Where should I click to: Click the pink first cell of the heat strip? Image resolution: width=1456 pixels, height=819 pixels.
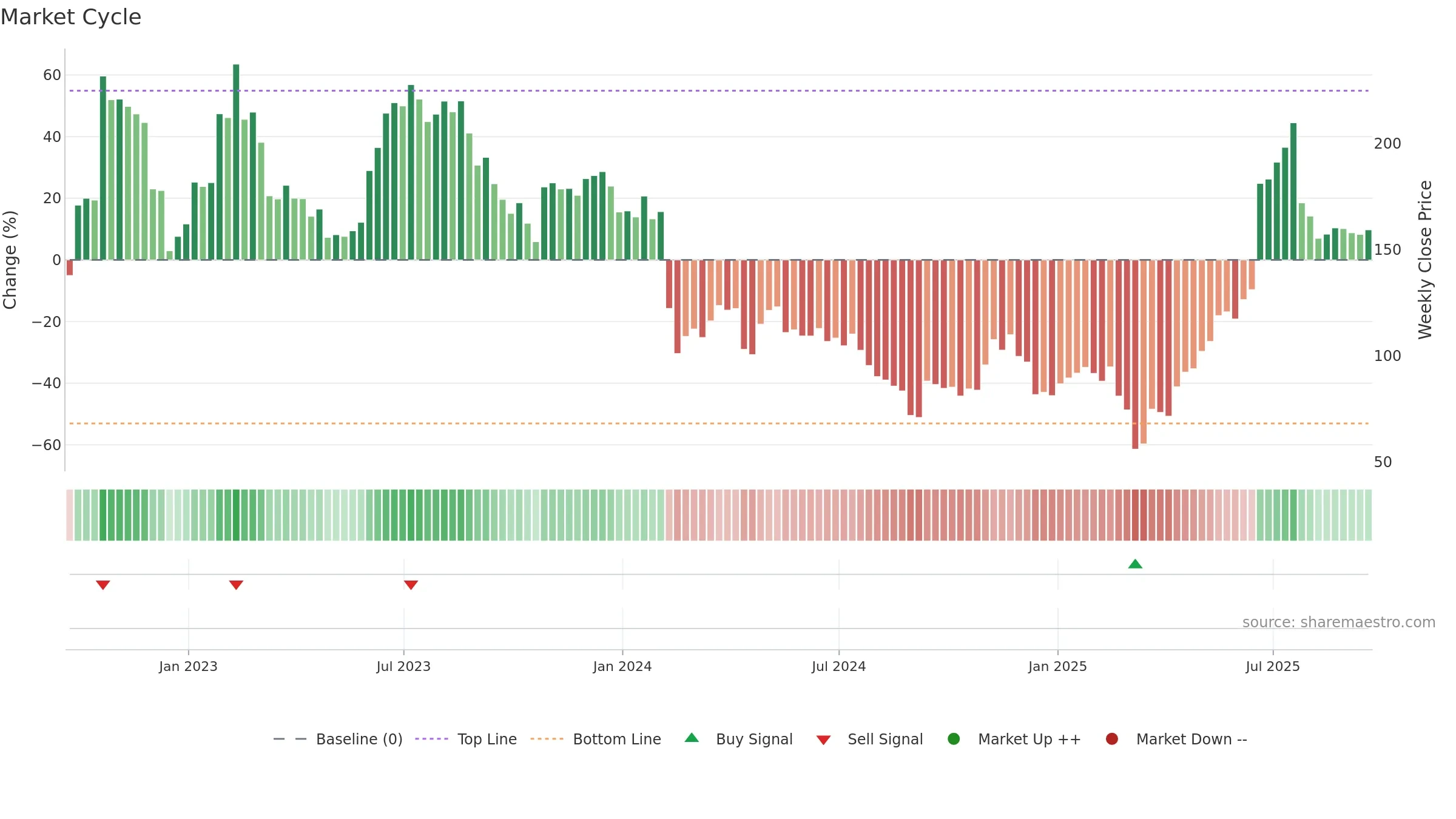coord(70,515)
